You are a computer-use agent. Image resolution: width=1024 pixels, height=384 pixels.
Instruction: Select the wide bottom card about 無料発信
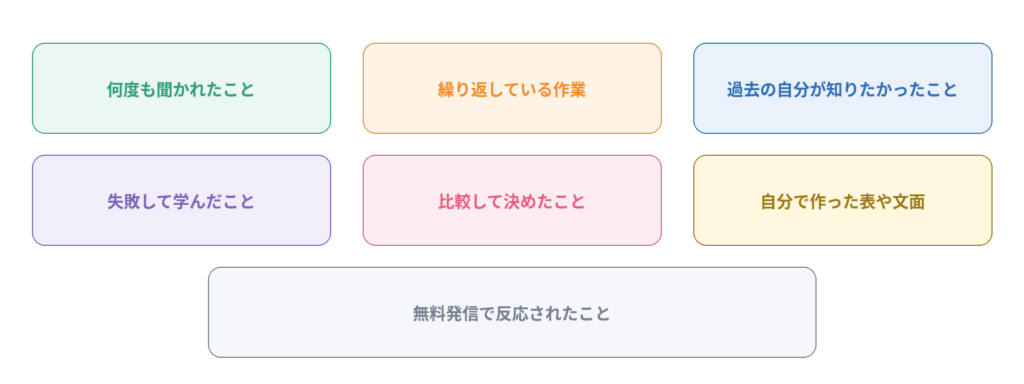click(x=512, y=312)
